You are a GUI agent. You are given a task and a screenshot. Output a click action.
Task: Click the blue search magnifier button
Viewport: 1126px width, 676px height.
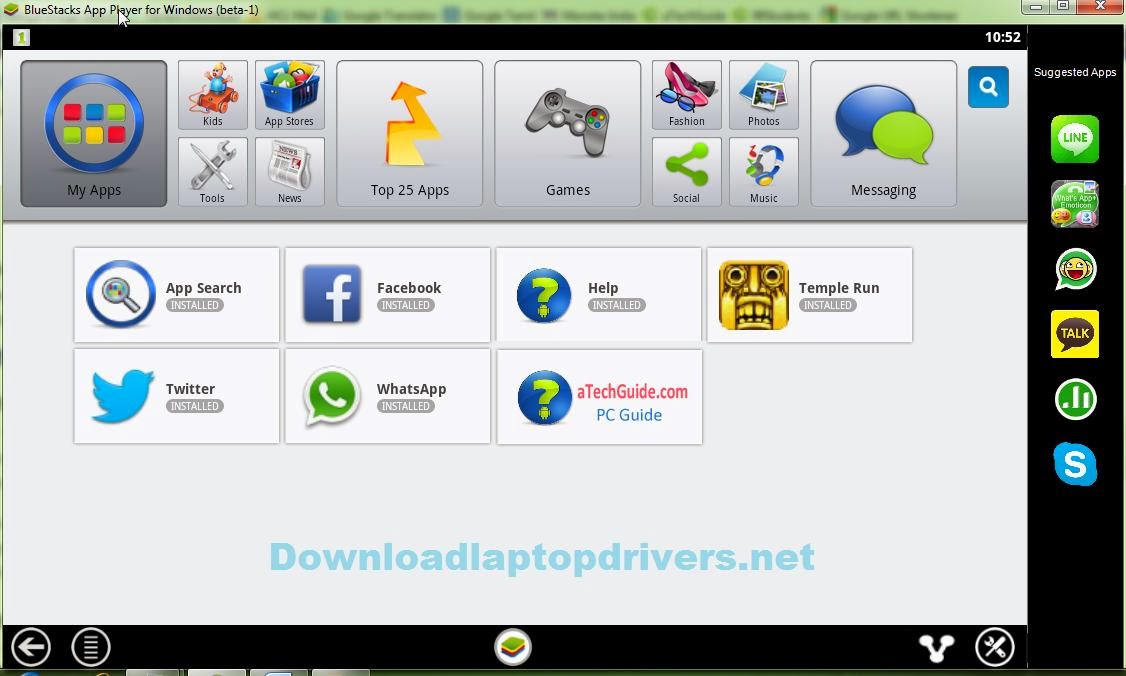tap(988, 87)
